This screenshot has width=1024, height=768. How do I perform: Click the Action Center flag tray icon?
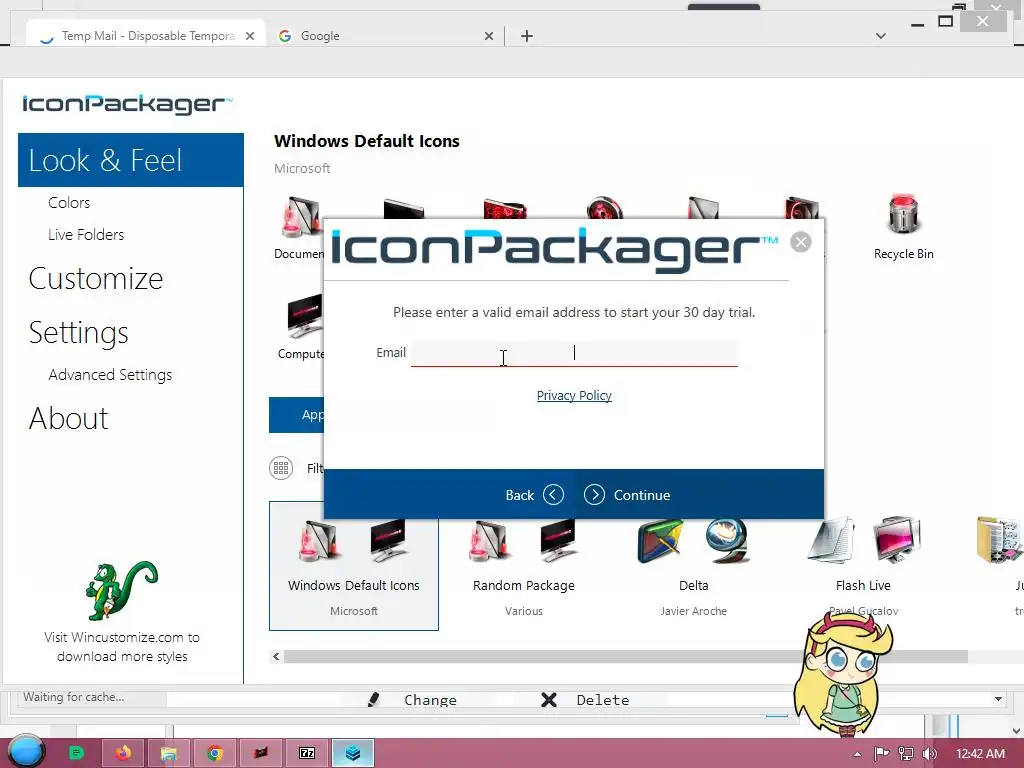[x=881, y=754]
